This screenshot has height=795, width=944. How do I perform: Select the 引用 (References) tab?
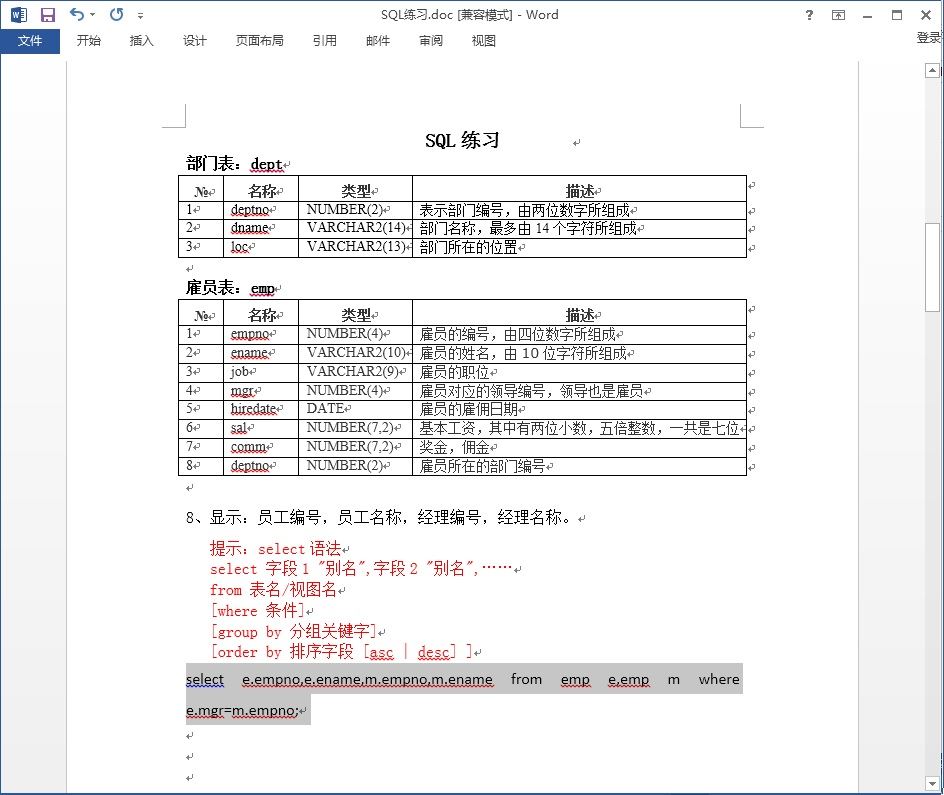click(324, 40)
